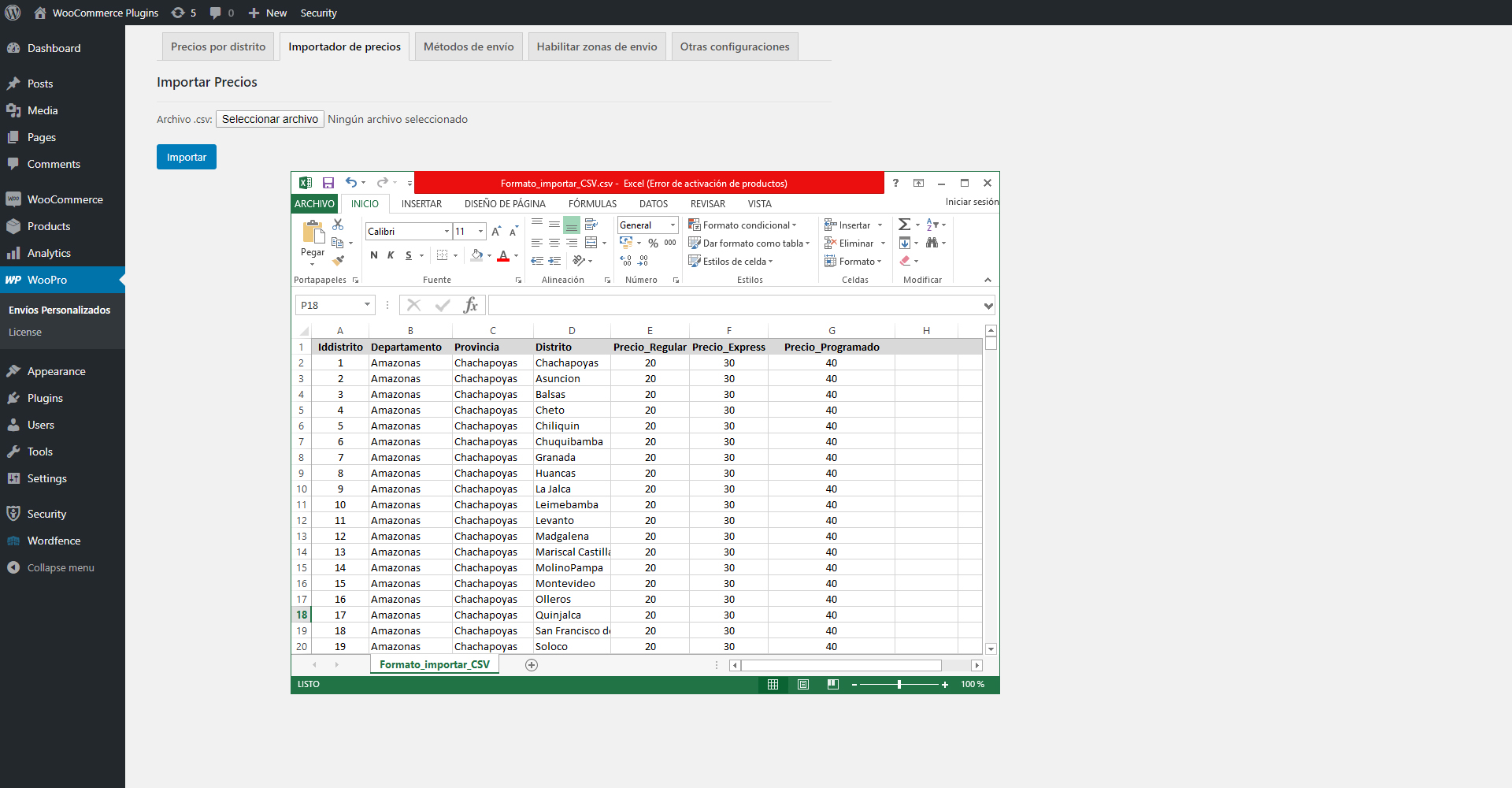1512x788 pixels.
Task: Click the AutoSum sigma icon
Action: tap(905, 225)
